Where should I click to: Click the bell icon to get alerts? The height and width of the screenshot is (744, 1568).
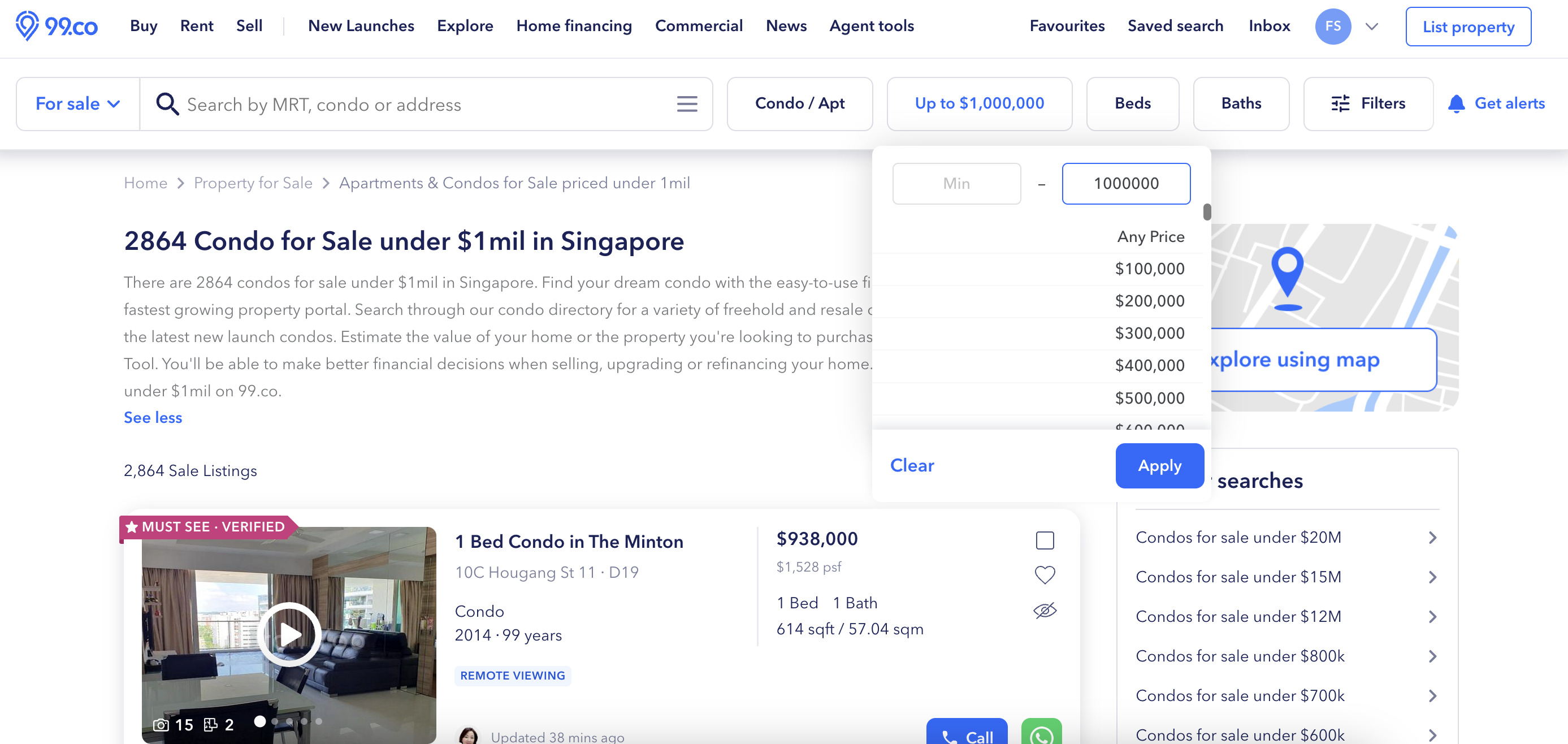click(x=1457, y=103)
